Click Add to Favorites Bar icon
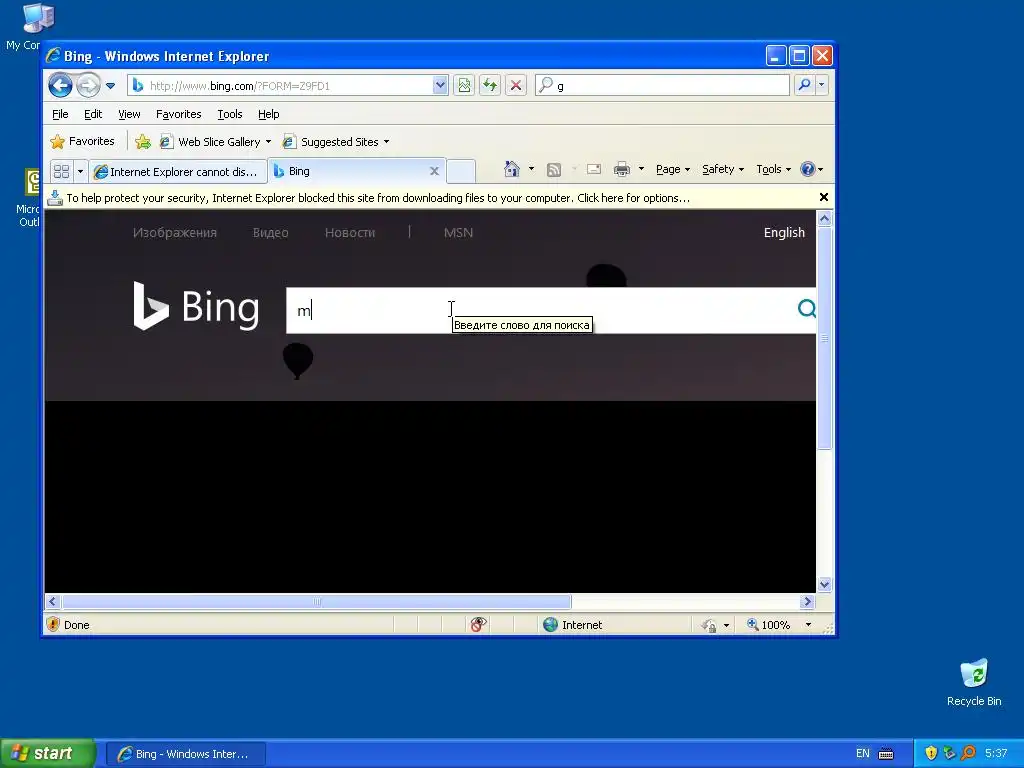The width and height of the screenshot is (1024, 768). coord(142,142)
